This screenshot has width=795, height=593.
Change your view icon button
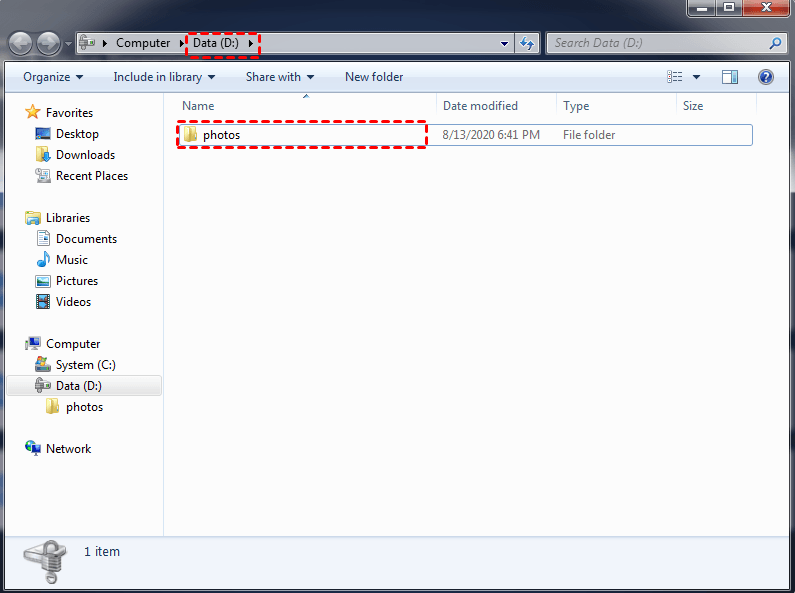[674, 77]
